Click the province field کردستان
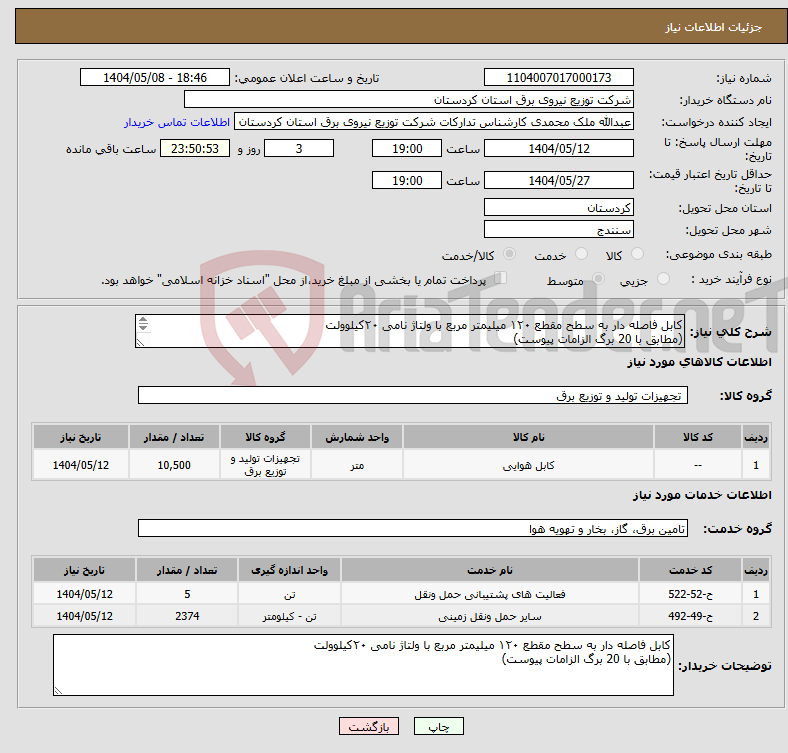Image resolution: width=788 pixels, height=753 pixels. tap(559, 207)
